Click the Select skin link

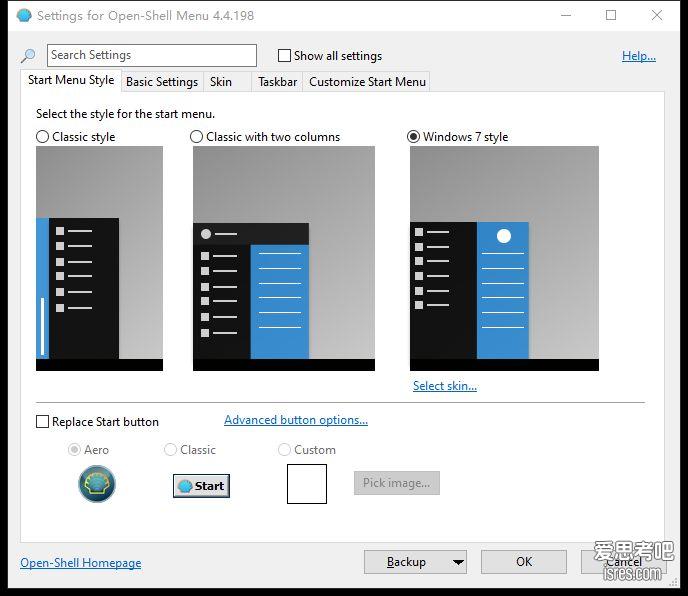coord(444,386)
